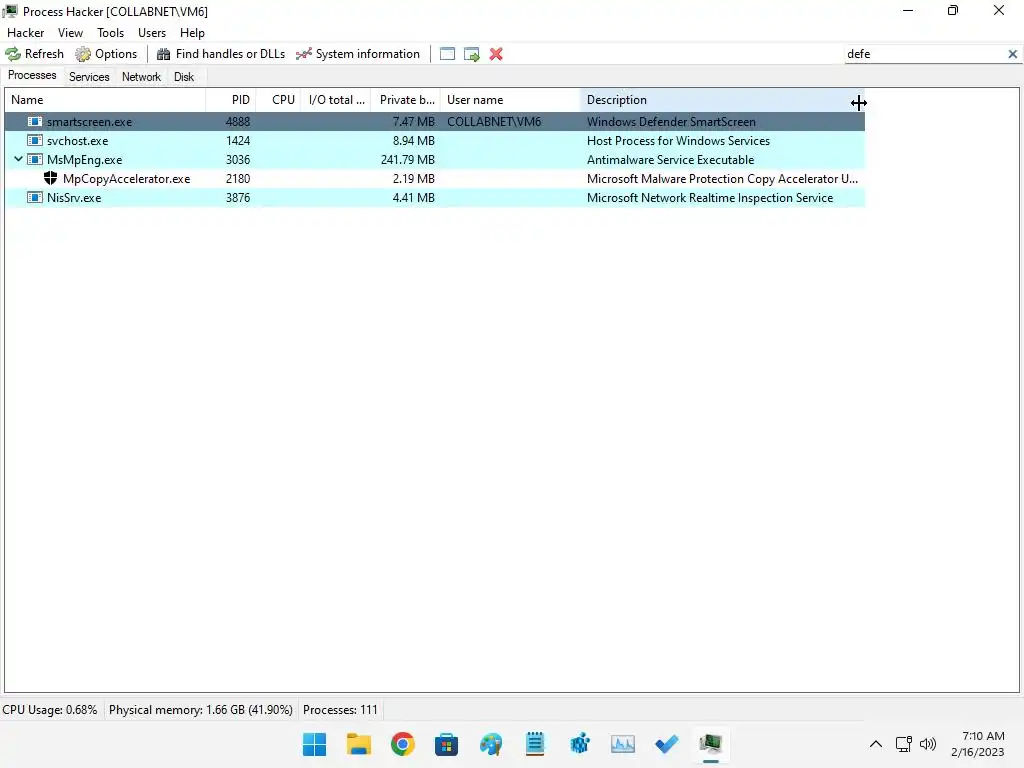Click Physical memory status bar entry

200,710
